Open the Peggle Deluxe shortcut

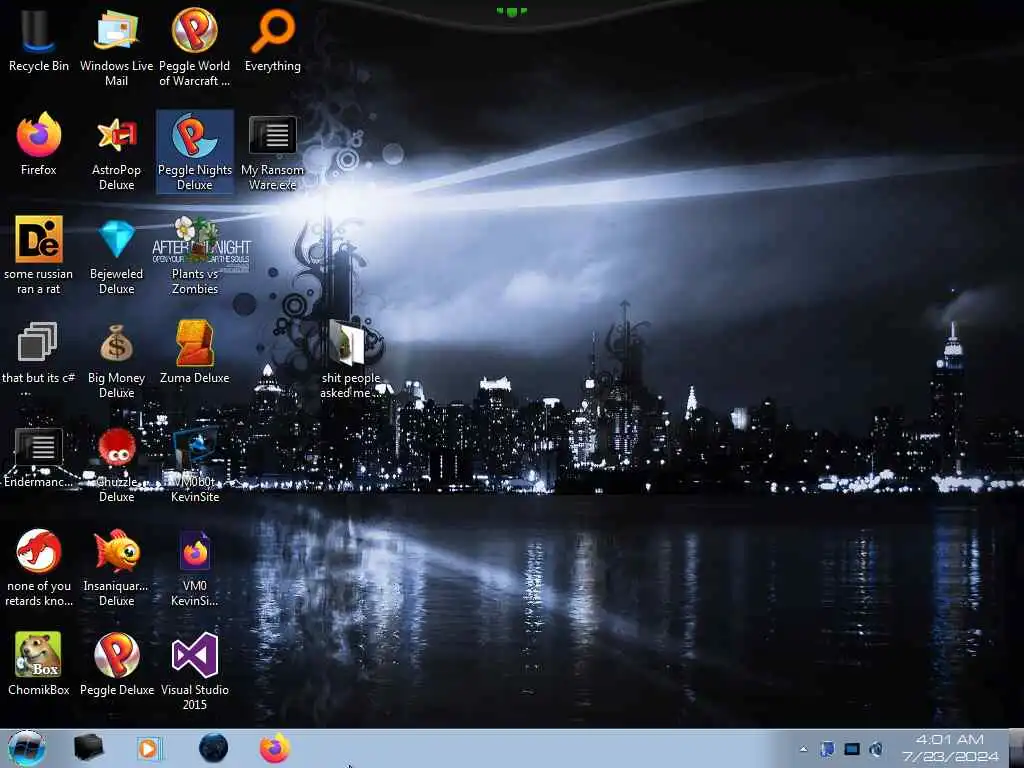[116, 664]
